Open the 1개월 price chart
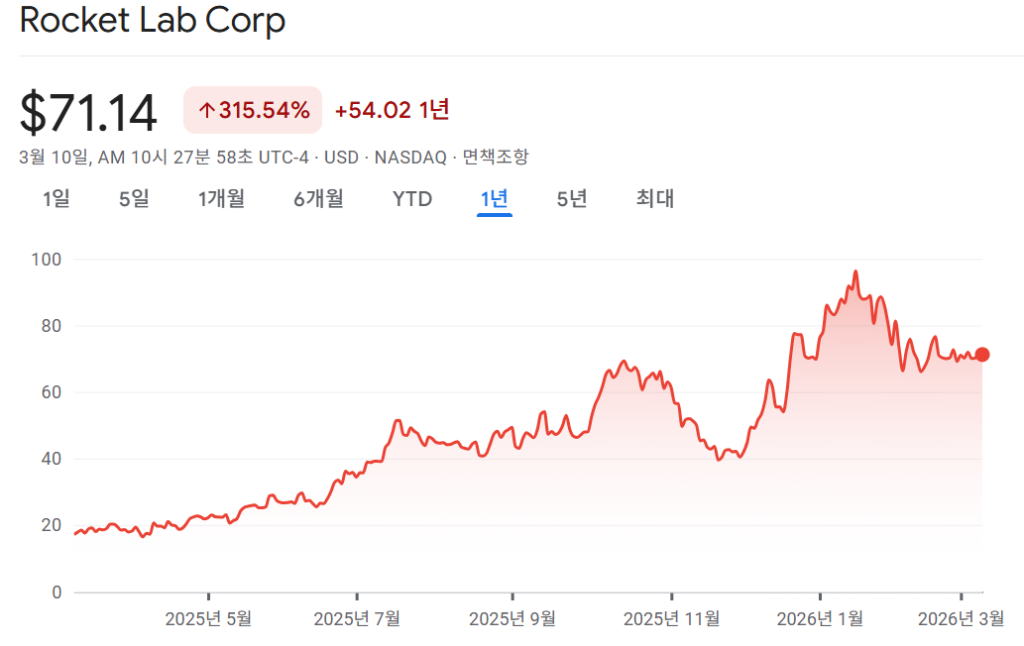This screenshot has width=1024, height=646. point(221,198)
